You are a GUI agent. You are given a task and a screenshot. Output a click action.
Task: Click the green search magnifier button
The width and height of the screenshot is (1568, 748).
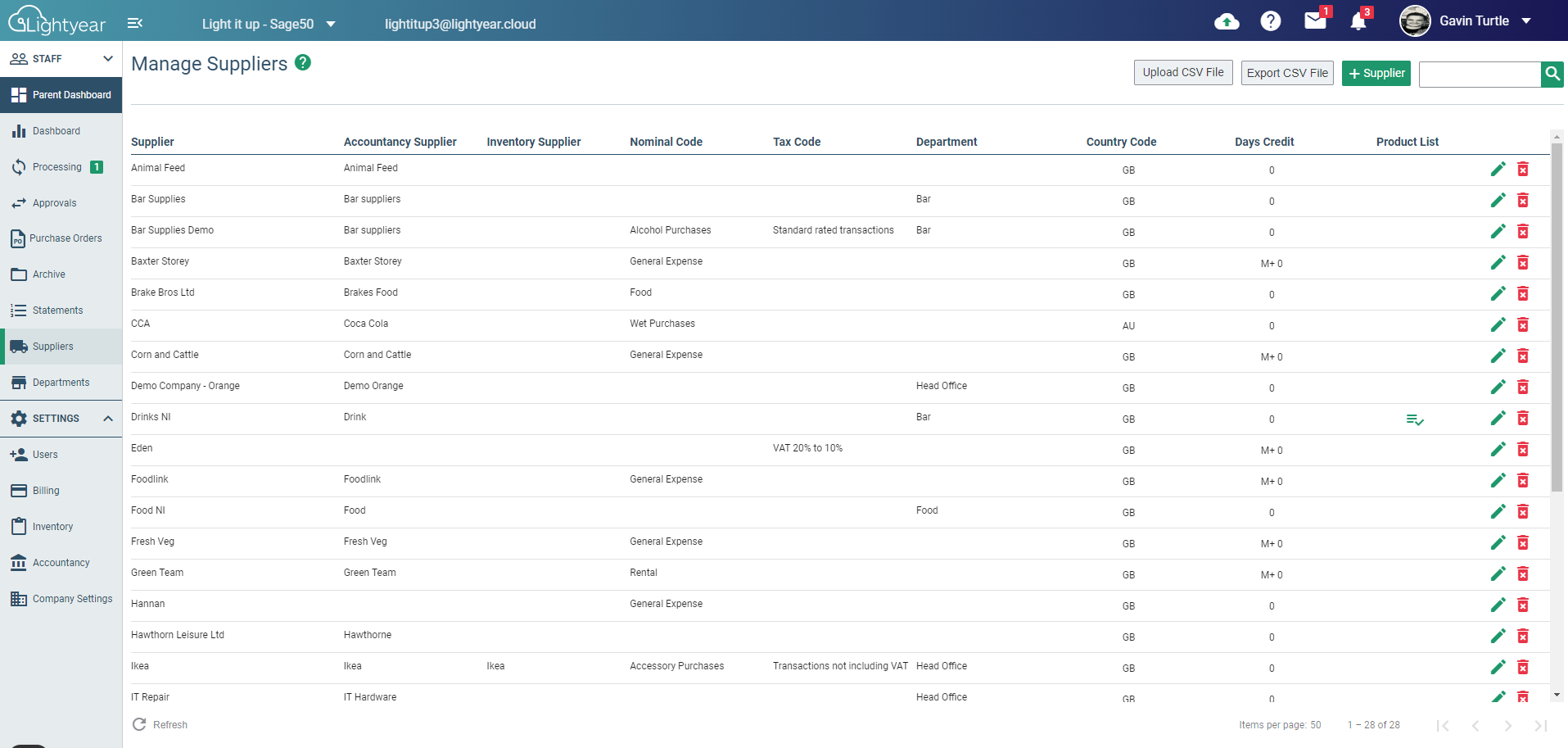1552,74
